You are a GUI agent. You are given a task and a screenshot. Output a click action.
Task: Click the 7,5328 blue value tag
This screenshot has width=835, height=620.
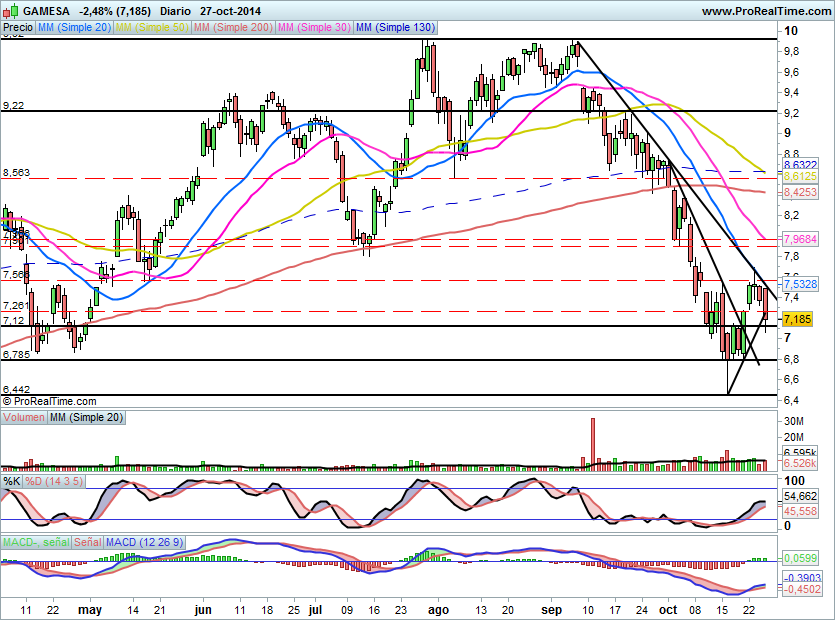tap(800, 284)
